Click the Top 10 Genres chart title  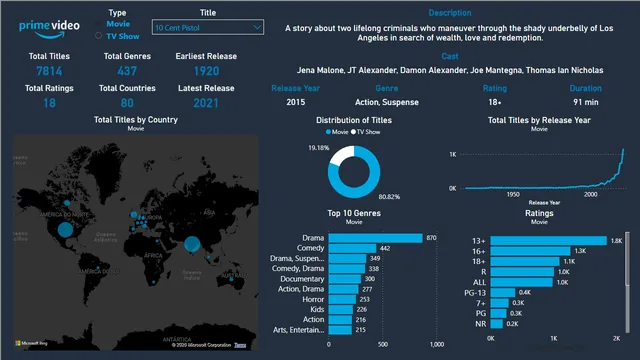click(x=354, y=213)
